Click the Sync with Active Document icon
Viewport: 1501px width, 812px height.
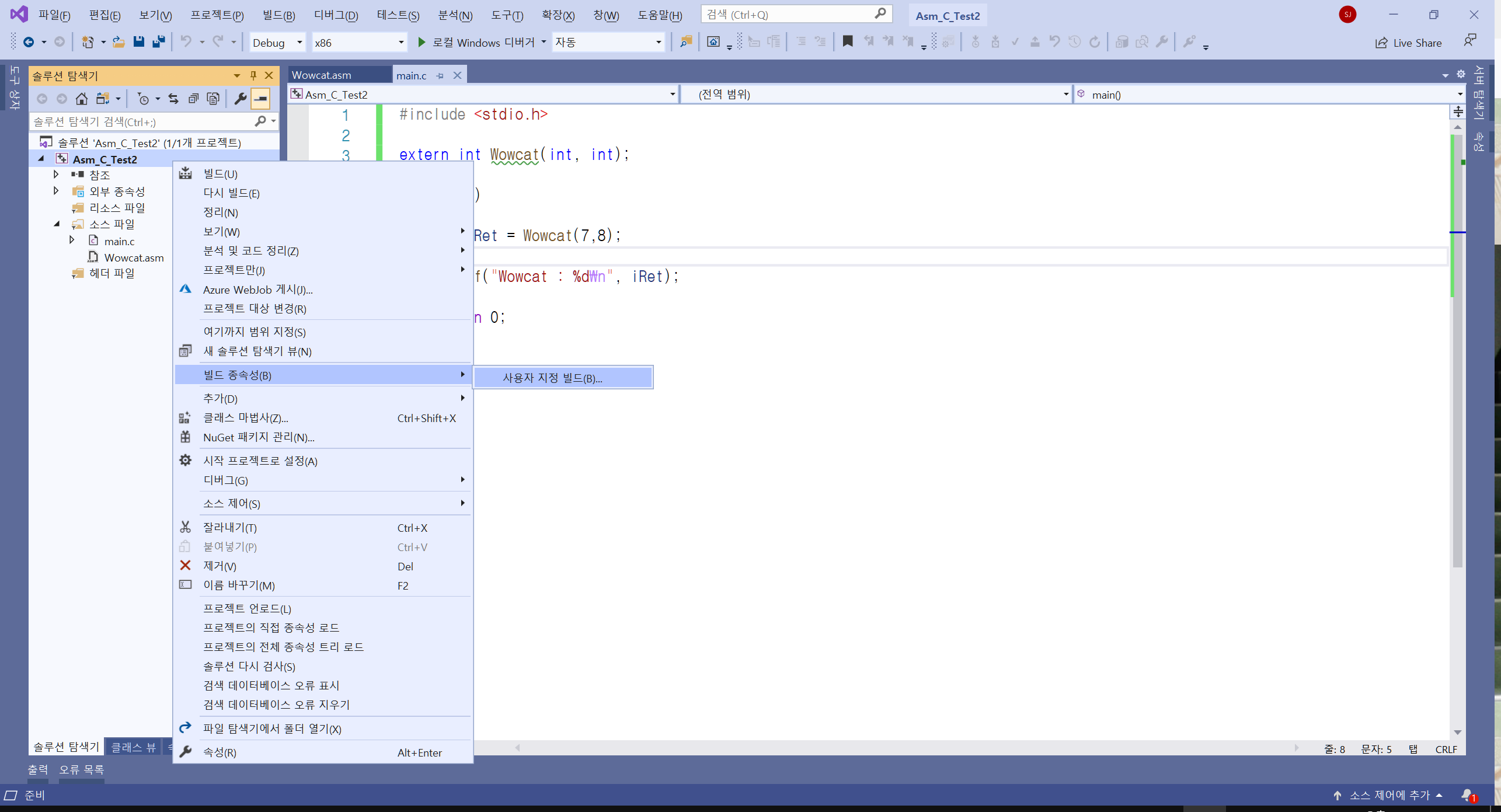point(173,99)
